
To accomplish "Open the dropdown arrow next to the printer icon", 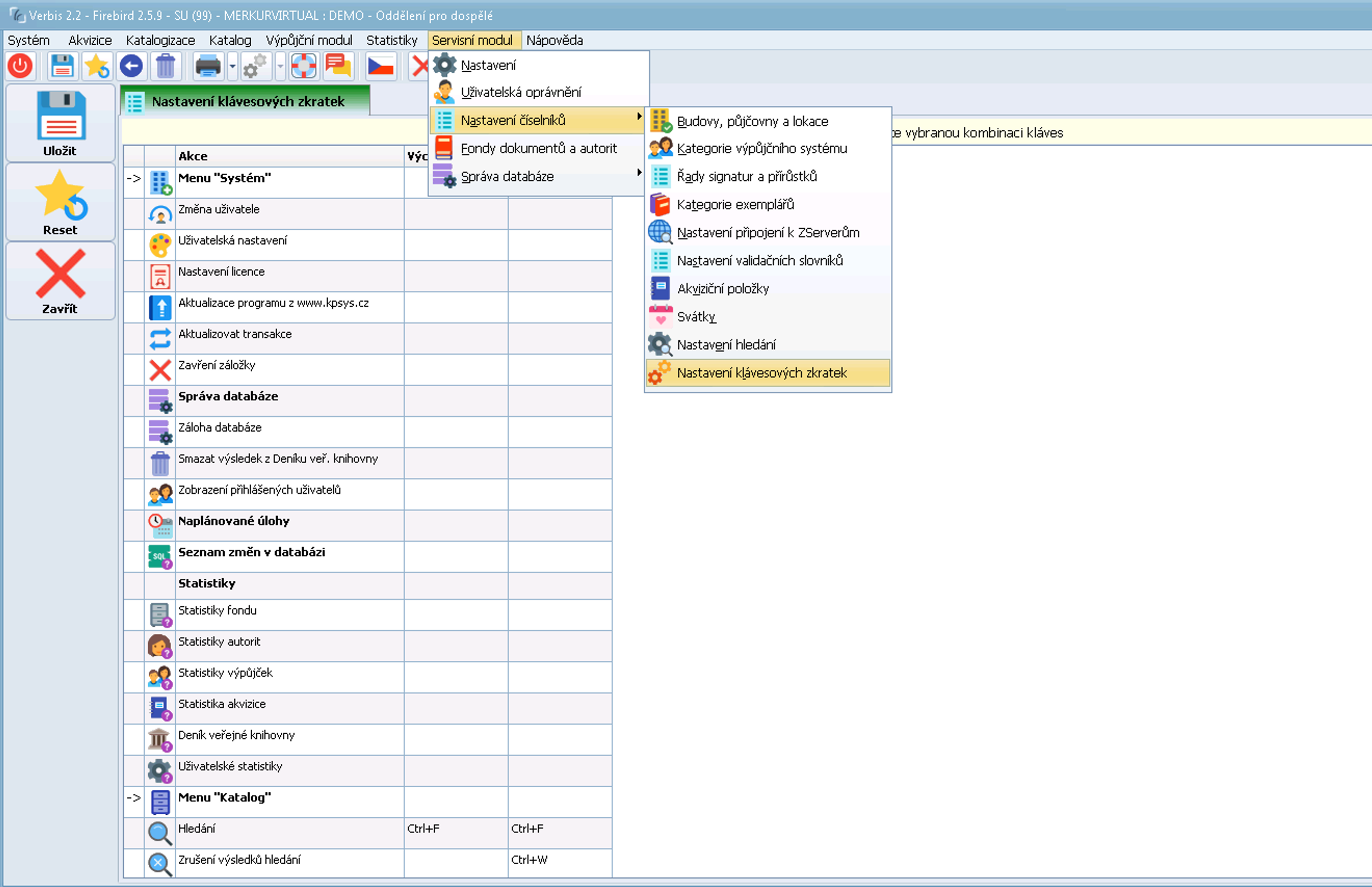I will tap(232, 66).
